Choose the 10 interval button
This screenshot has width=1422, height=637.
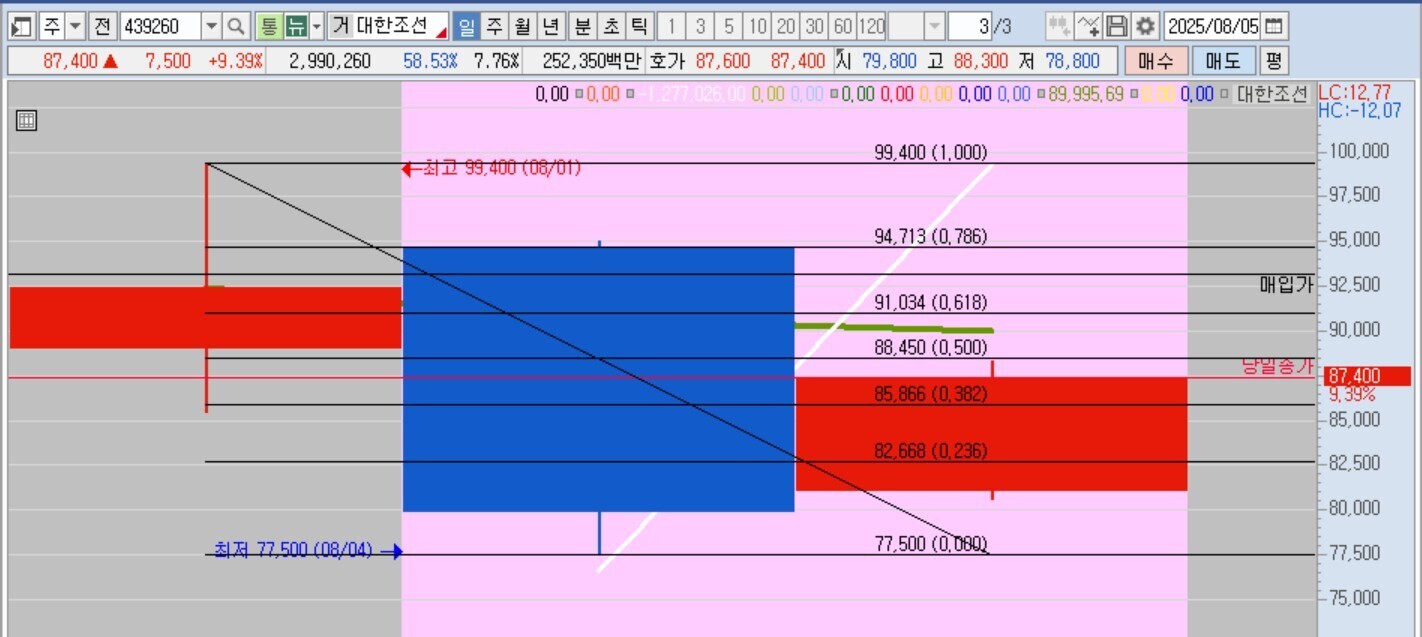[758, 26]
